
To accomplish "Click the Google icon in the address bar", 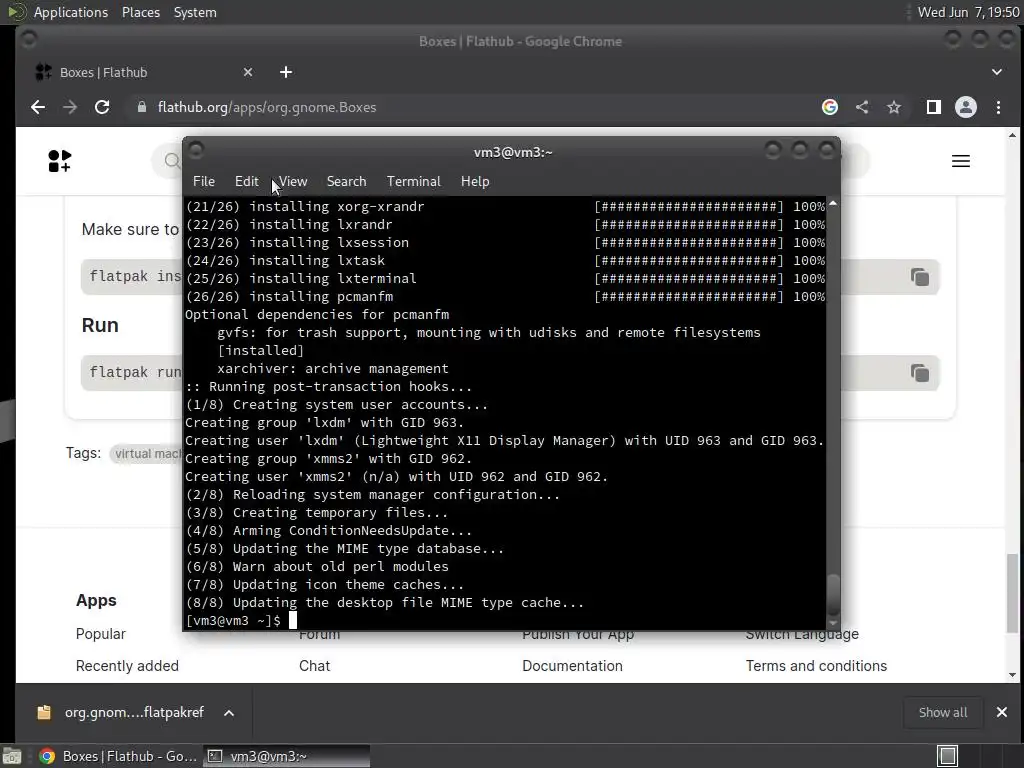I will [829, 107].
